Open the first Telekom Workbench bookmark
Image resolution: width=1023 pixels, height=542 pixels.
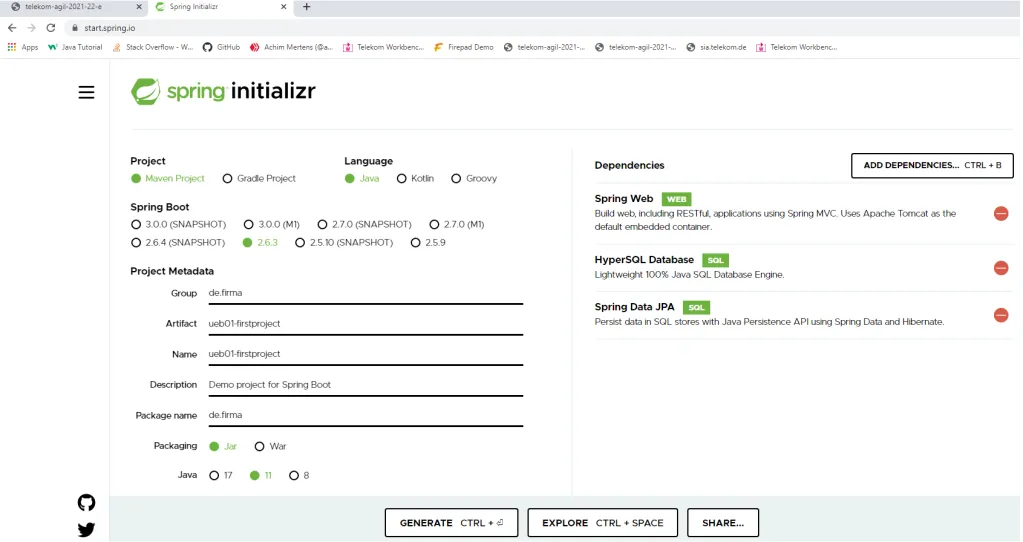[384, 47]
